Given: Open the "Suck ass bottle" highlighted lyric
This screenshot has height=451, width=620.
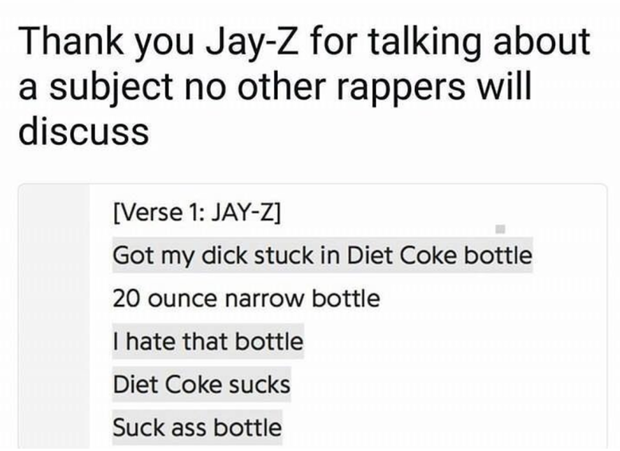Looking at the screenshot, I should [x=197, y=427].
